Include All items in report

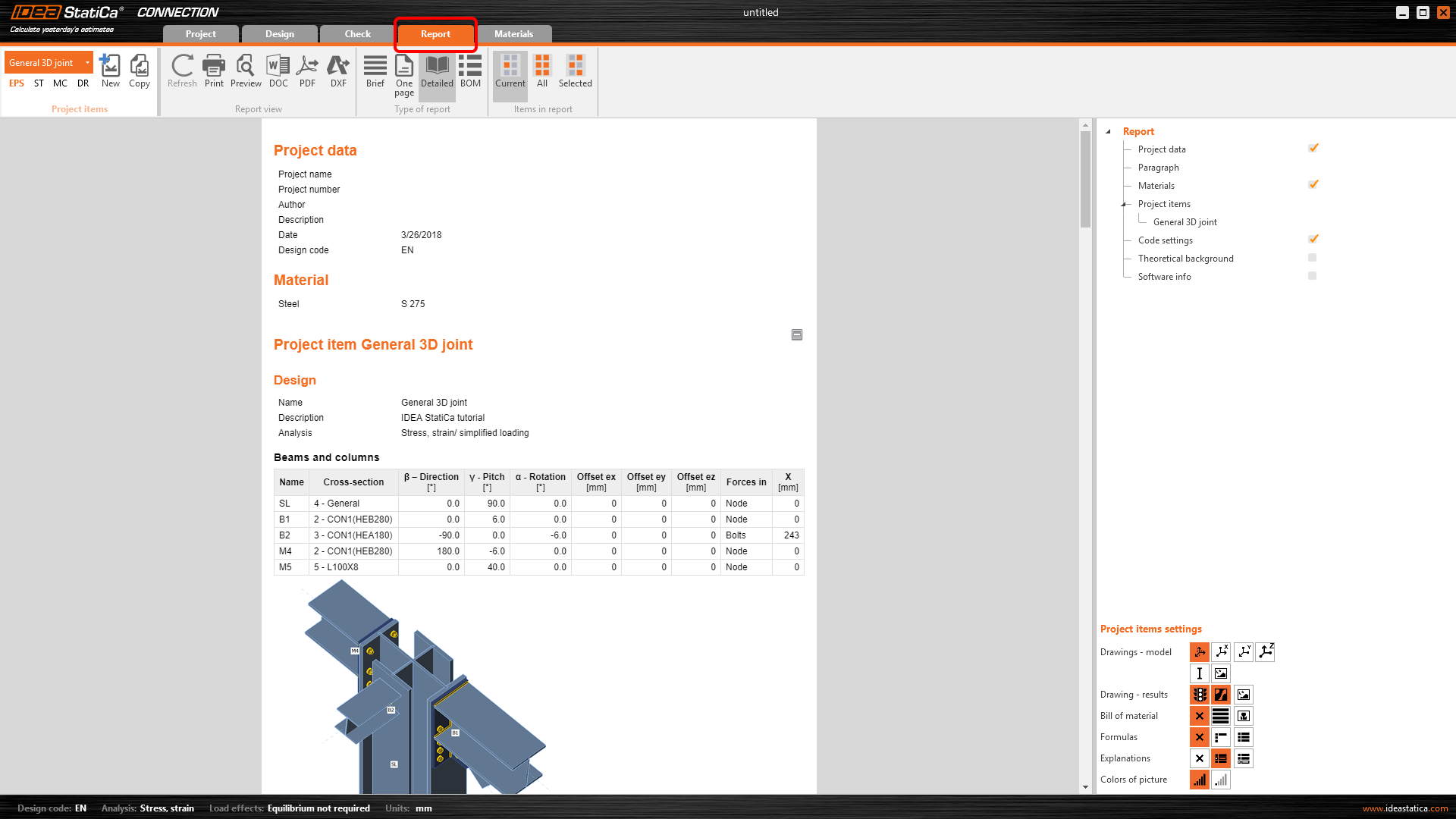(542, 71)
